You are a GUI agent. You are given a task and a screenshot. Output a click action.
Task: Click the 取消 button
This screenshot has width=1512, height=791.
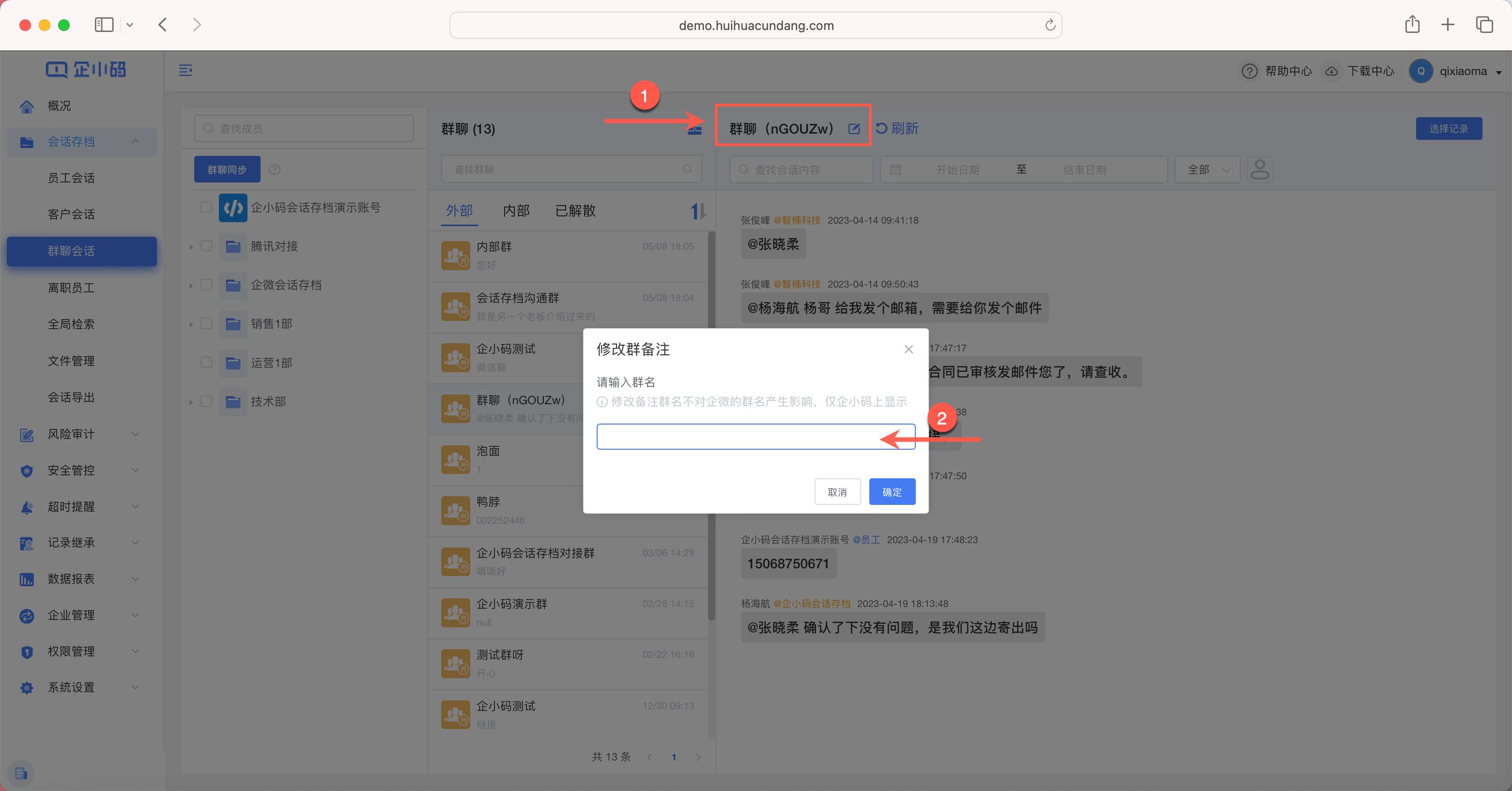click(x=837, y=492)
